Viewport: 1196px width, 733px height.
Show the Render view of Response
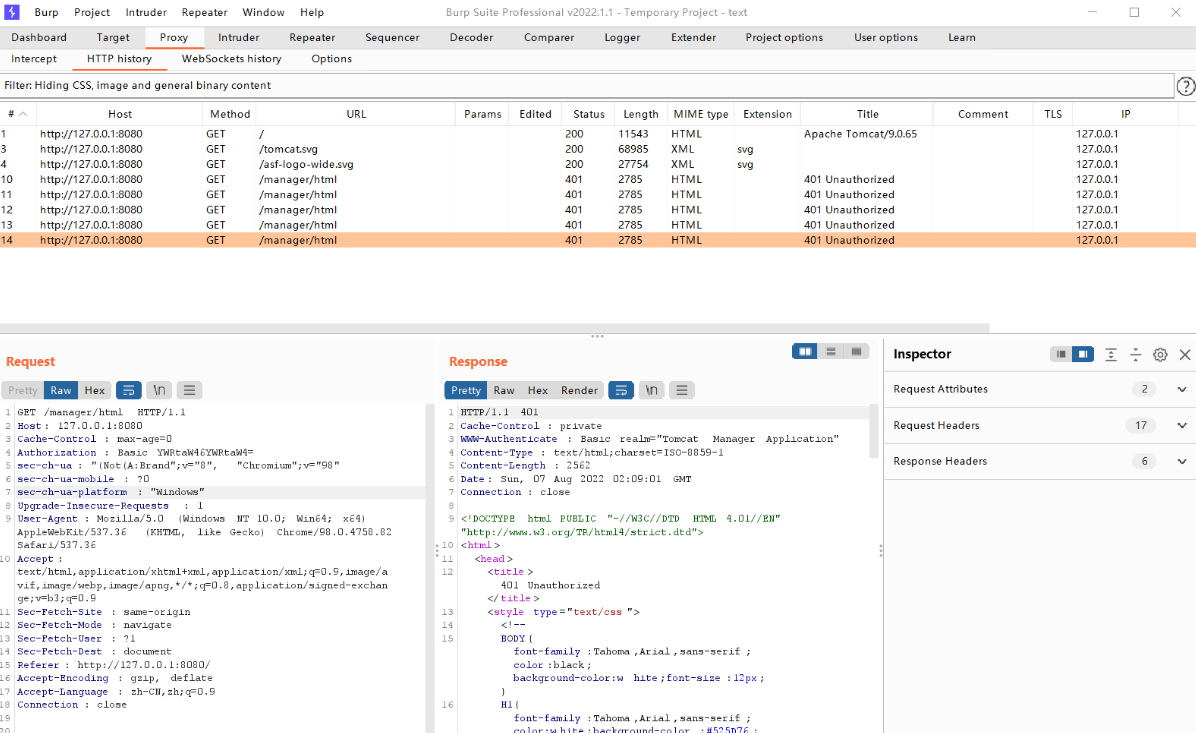579,390
